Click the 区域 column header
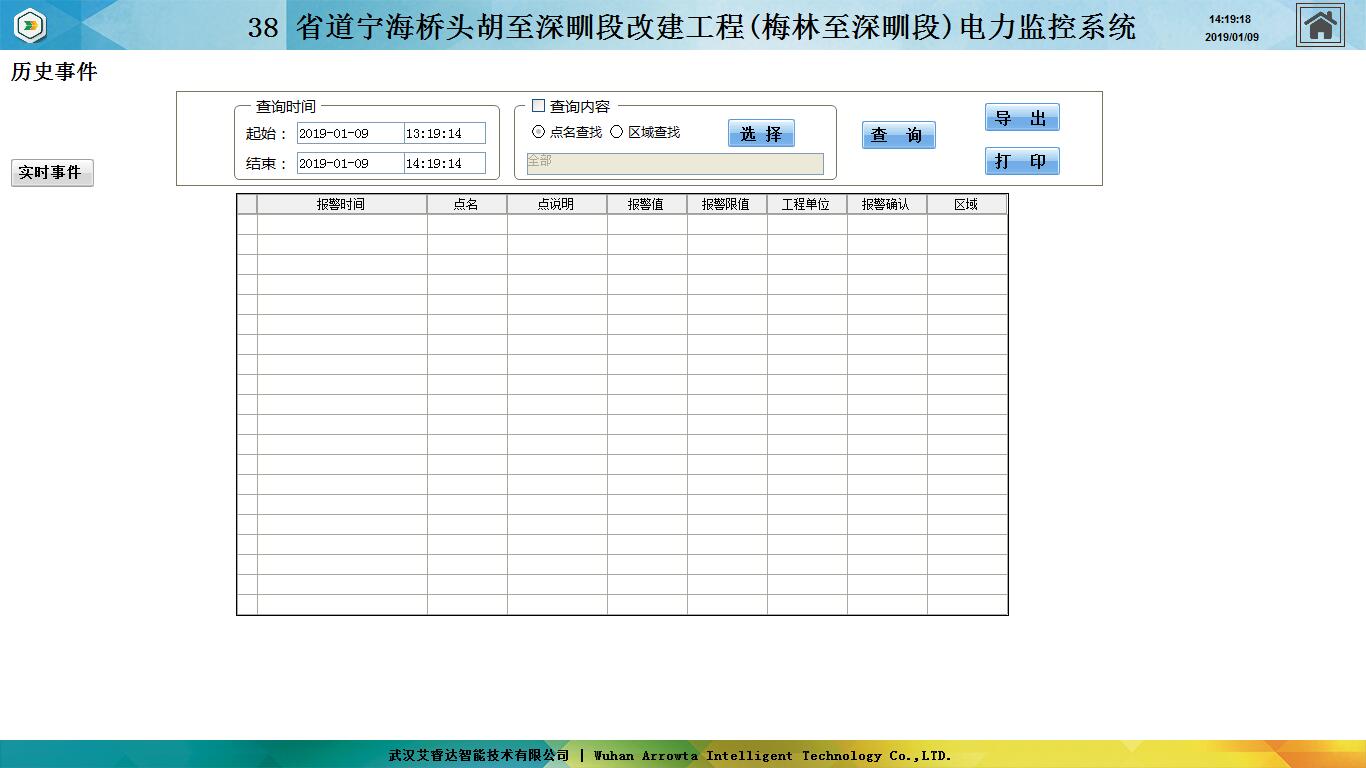The width and height of the screenshot is (1366, 768). pos(966,204)
